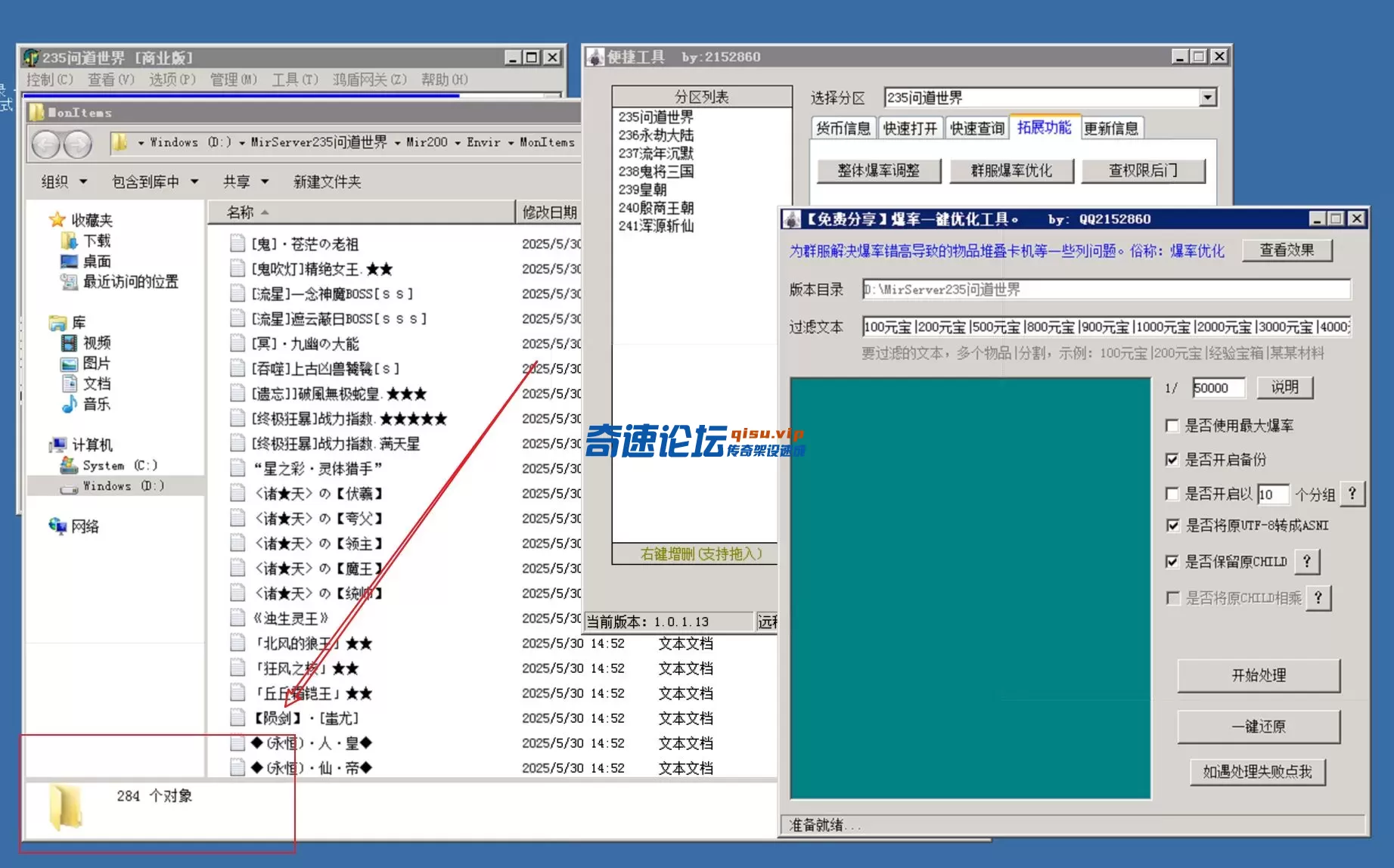Image resolution: width=1394 pixels, height=868 pixels.
Task: Click the 一键还原 button
Action: pos(1259,727)
